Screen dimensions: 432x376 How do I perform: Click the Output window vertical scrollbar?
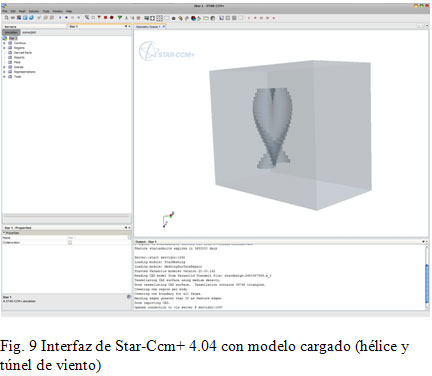click(x=427, y=277)
